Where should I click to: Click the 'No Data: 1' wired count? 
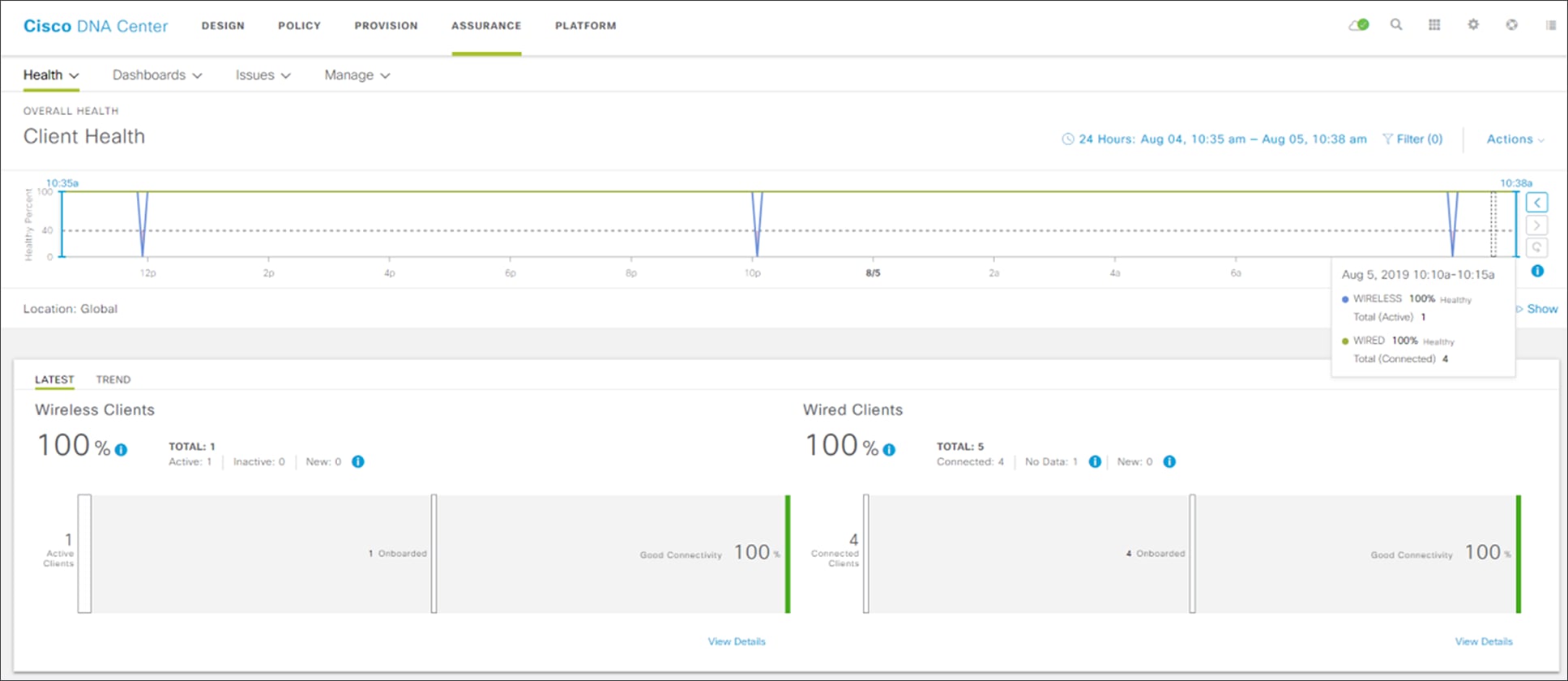click(1051, 462)
